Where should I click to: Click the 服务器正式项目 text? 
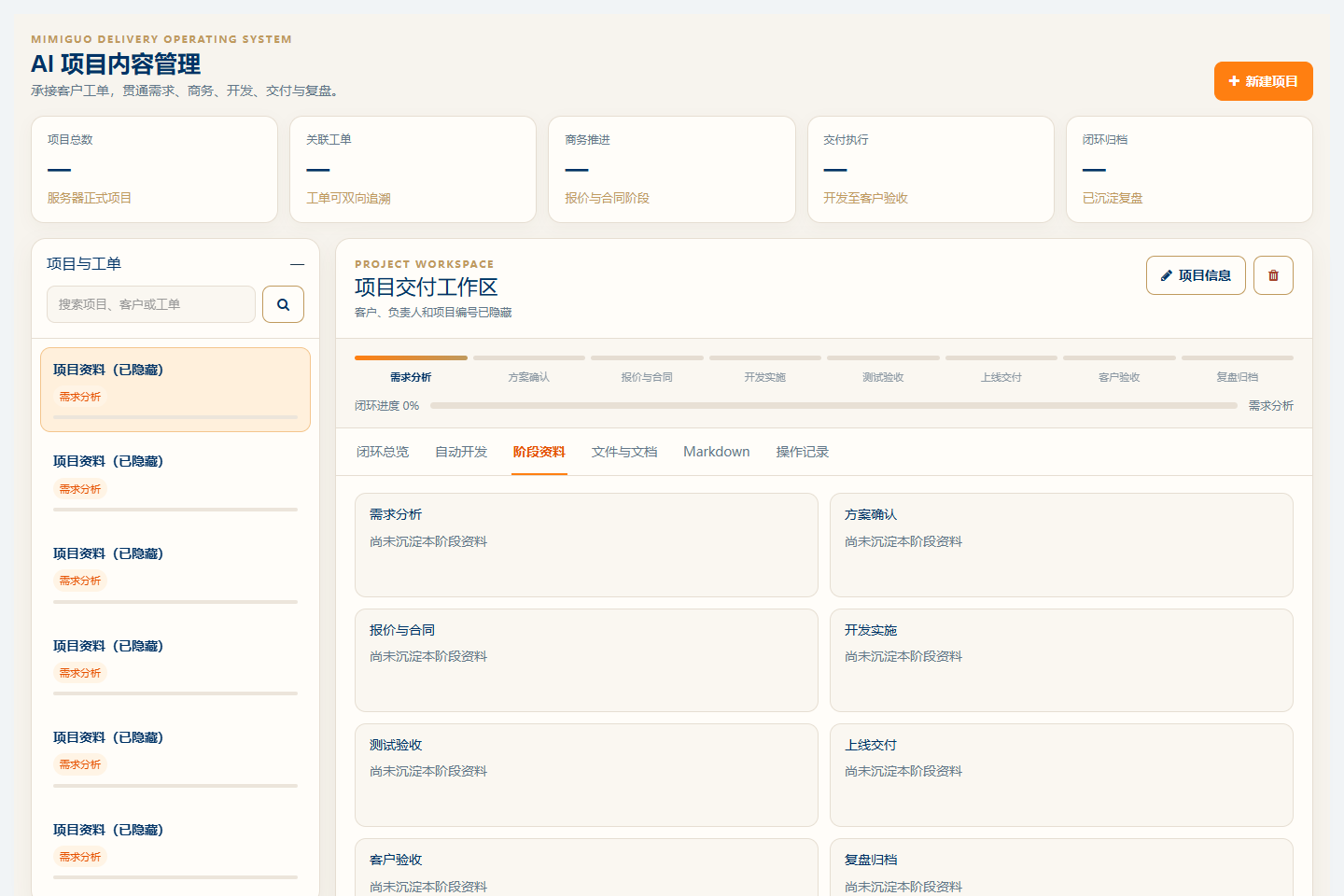tap(90, 198)
